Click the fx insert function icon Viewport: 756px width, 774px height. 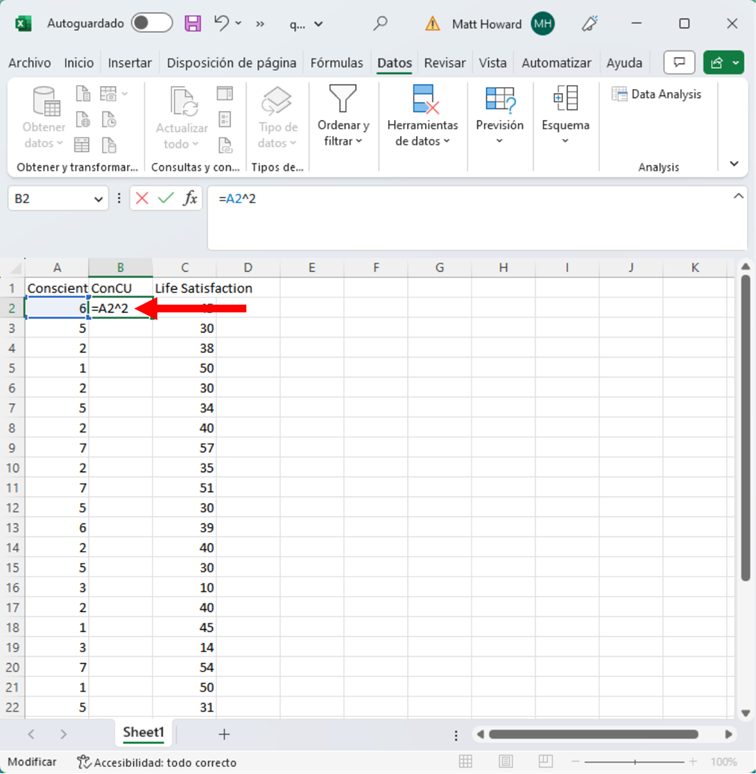tap(189, 199)
